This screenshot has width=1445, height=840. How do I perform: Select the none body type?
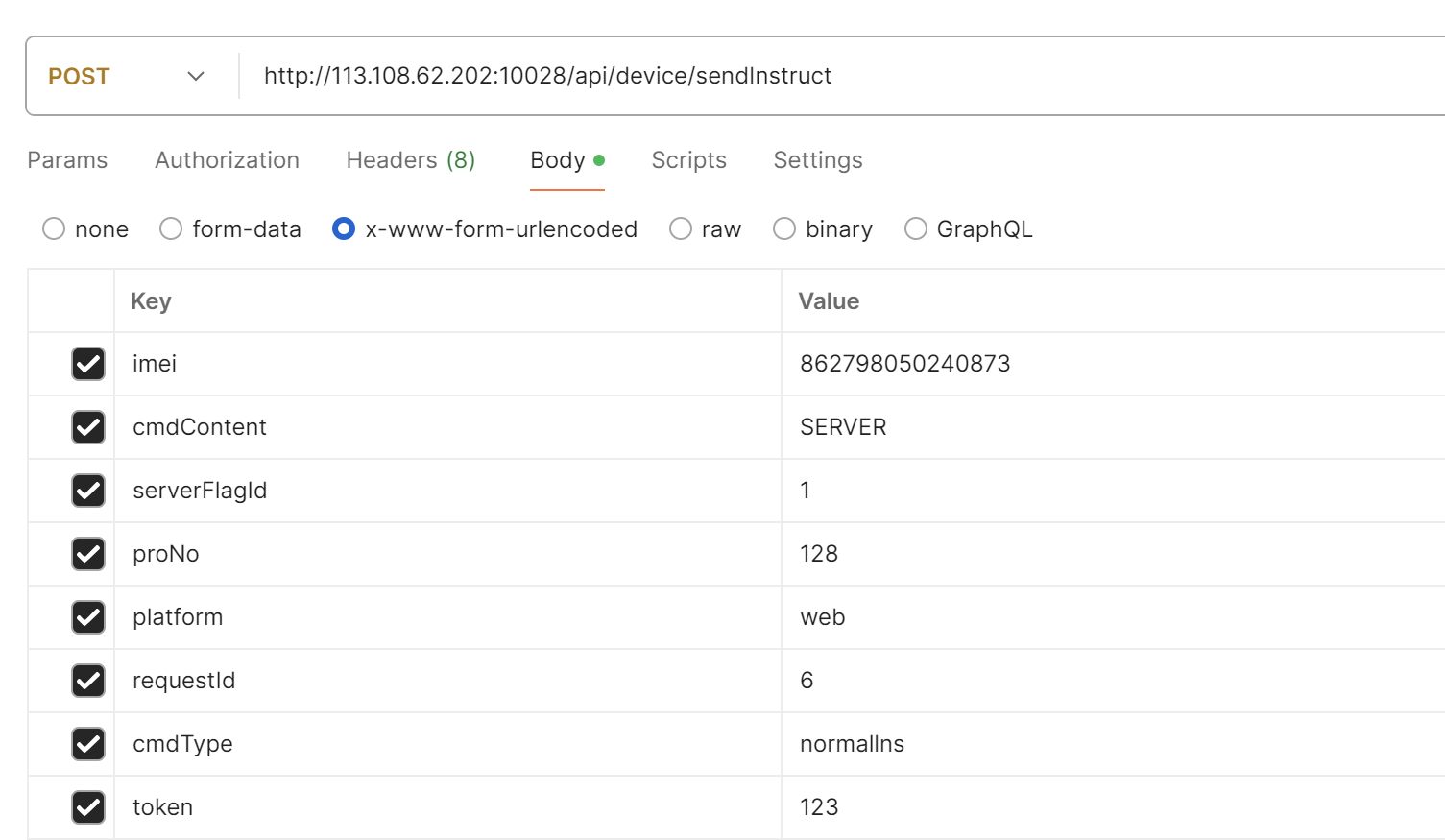[x=54, y=229]
